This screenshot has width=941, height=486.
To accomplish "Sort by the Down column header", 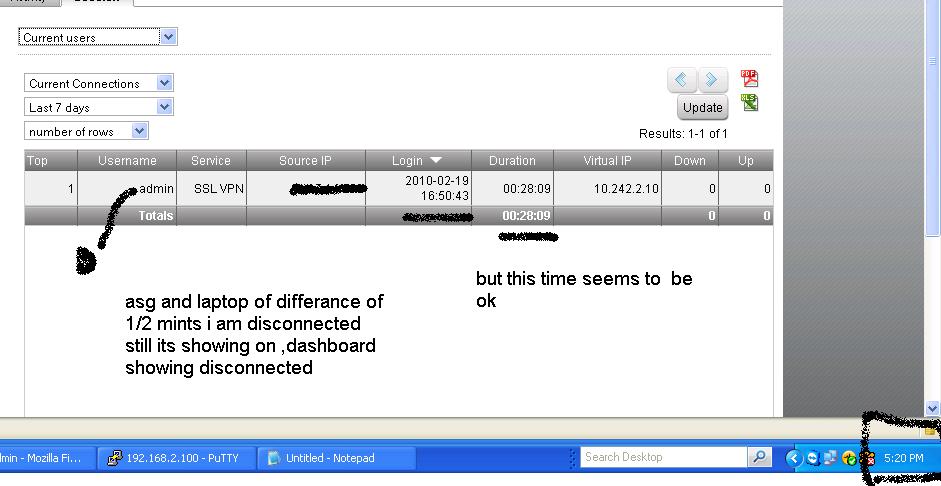I will pos(690,161).
